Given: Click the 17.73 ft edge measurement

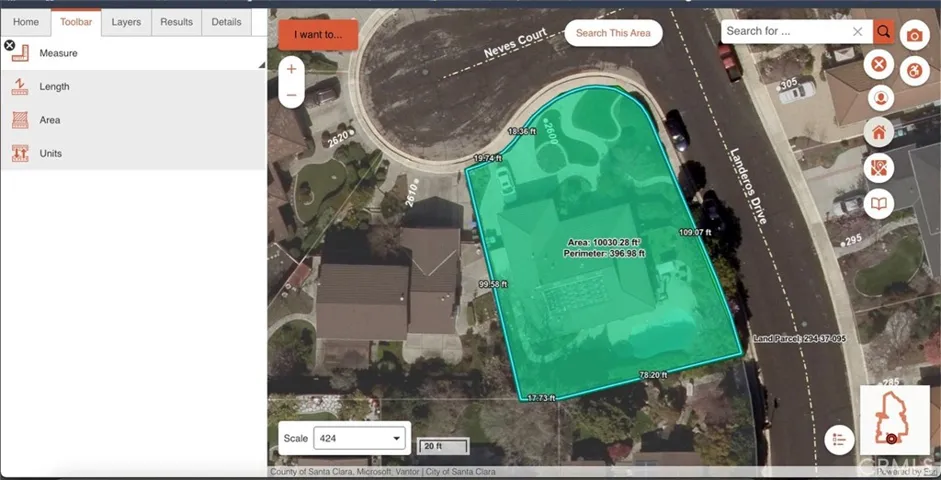Looking at the screenshot, I should coord(541,398).
